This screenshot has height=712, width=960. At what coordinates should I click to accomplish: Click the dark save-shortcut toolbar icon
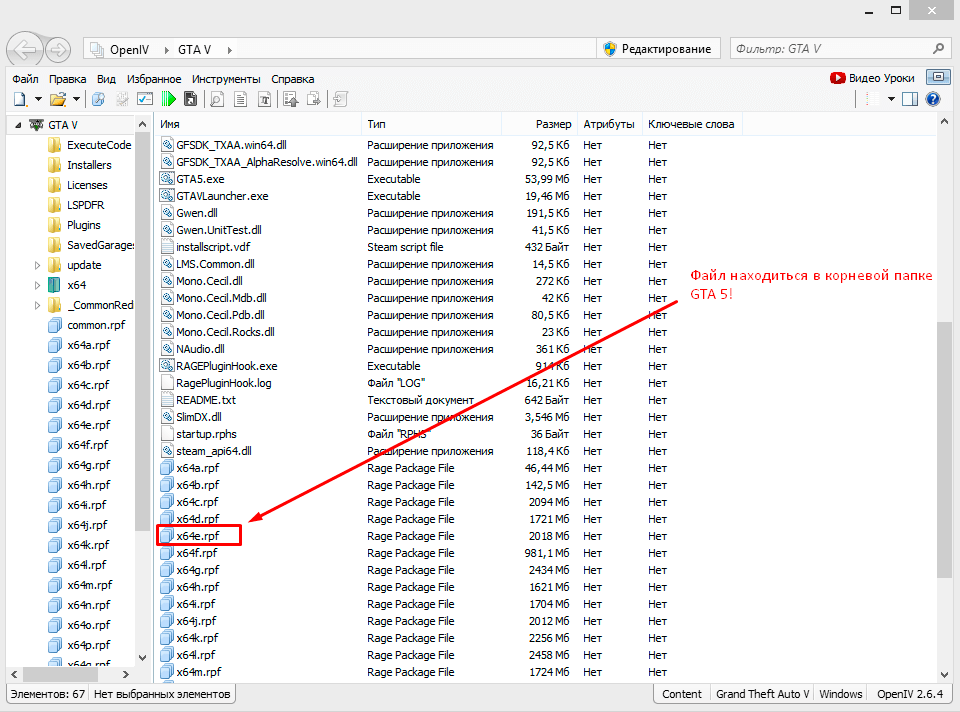(x=190, y=99)
